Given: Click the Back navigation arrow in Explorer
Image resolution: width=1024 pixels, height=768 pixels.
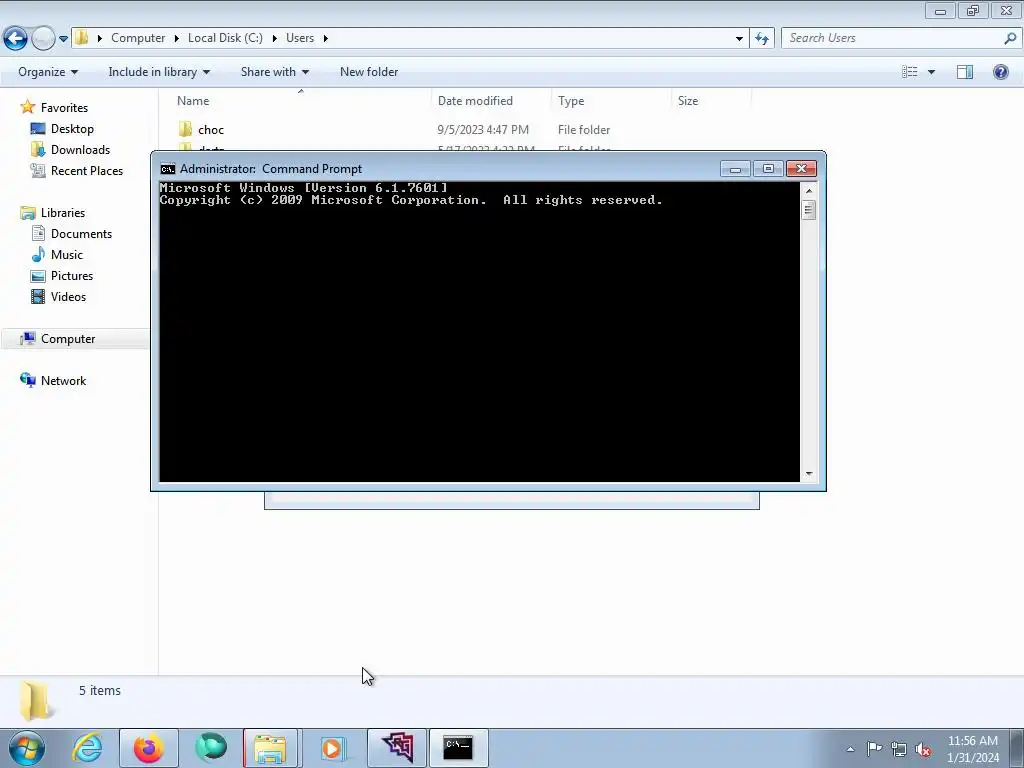Looking at the screenshot, I should point(16,39).
